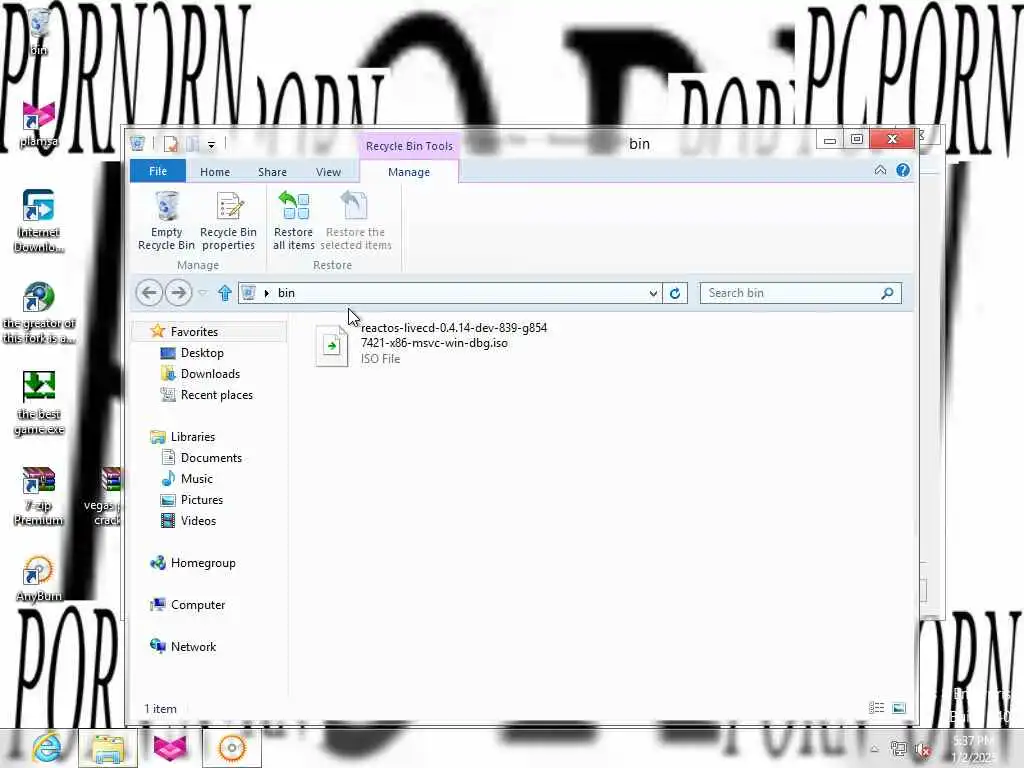Go back with the Back arrow
The image size is (1024, 768).
point(149,293)
